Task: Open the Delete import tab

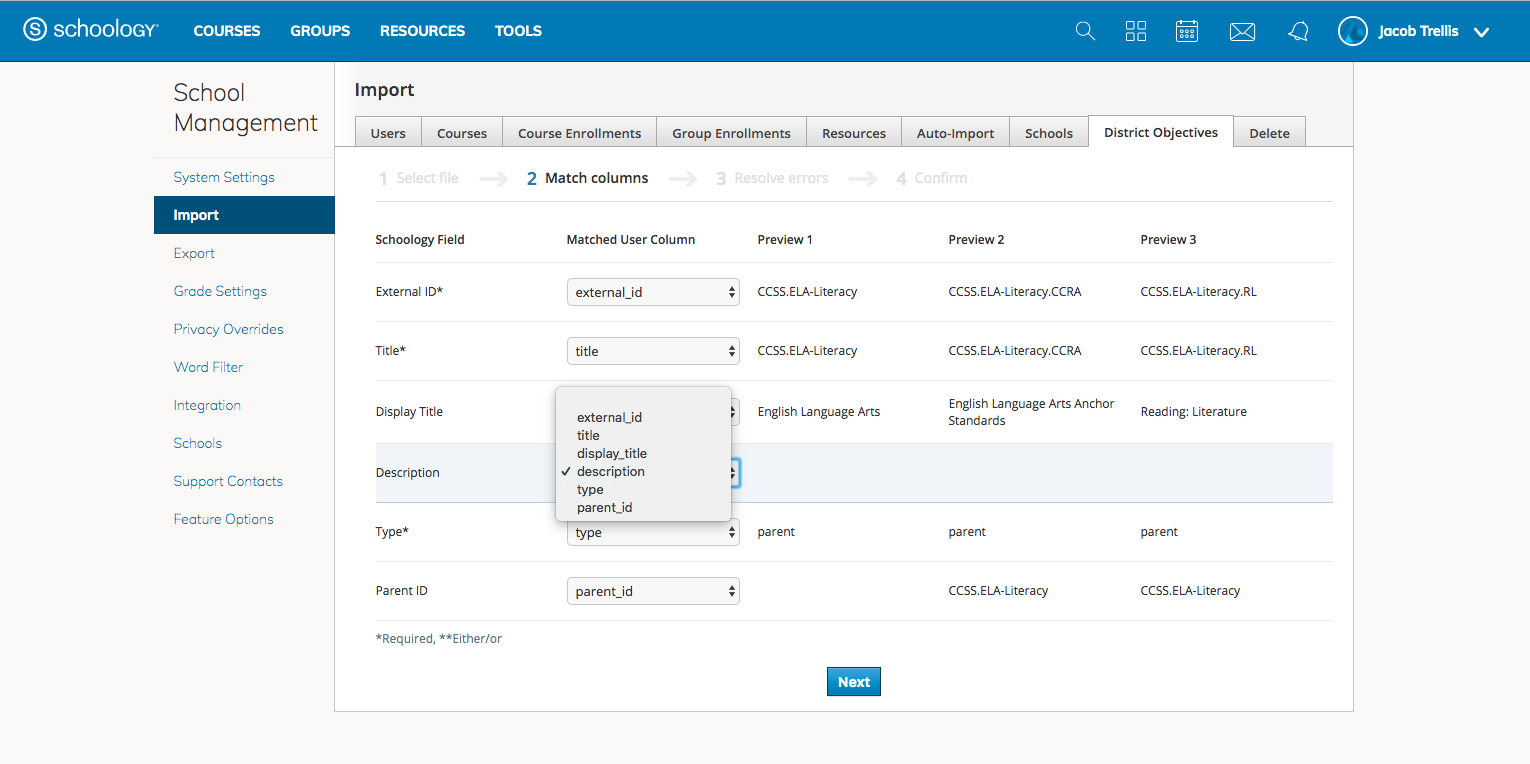Action: (x=1269, y=131)
